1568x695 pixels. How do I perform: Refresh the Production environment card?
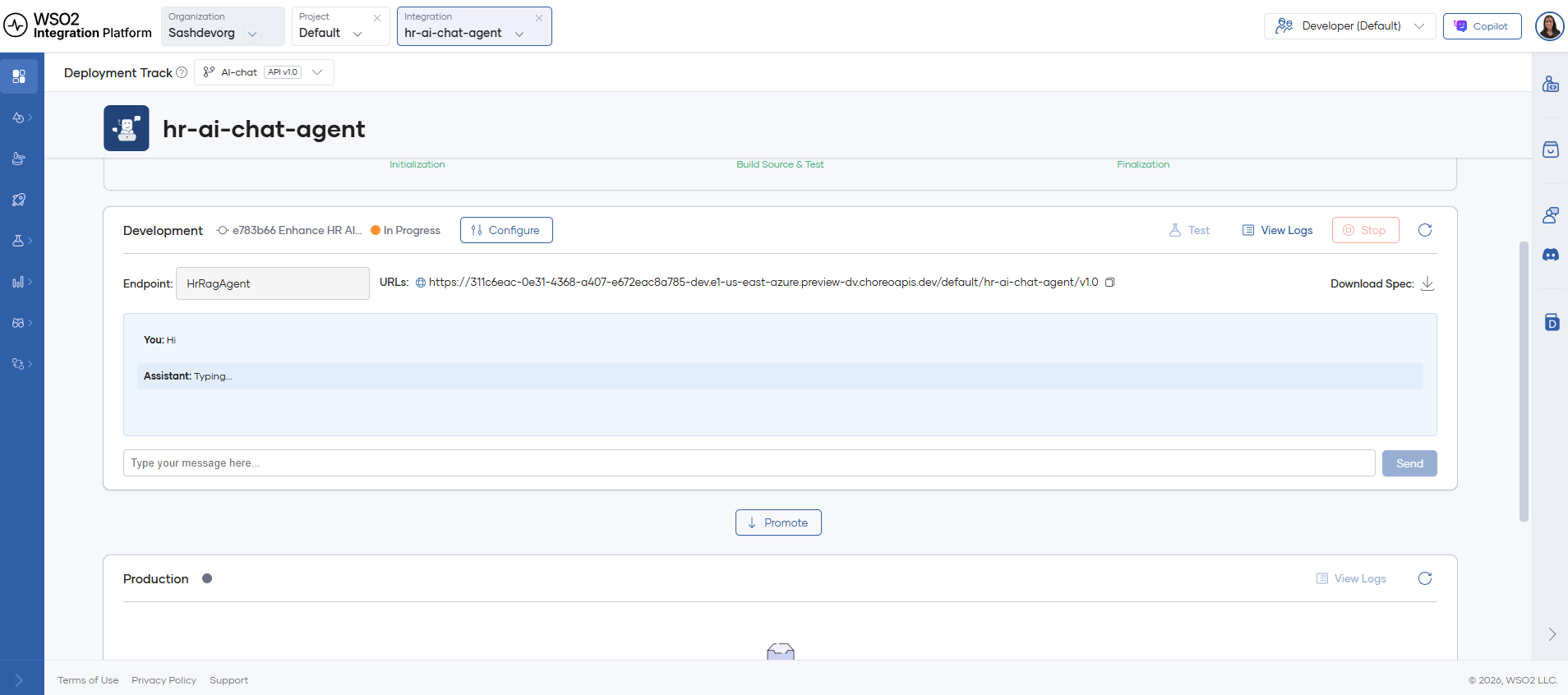click(1425, 578)
